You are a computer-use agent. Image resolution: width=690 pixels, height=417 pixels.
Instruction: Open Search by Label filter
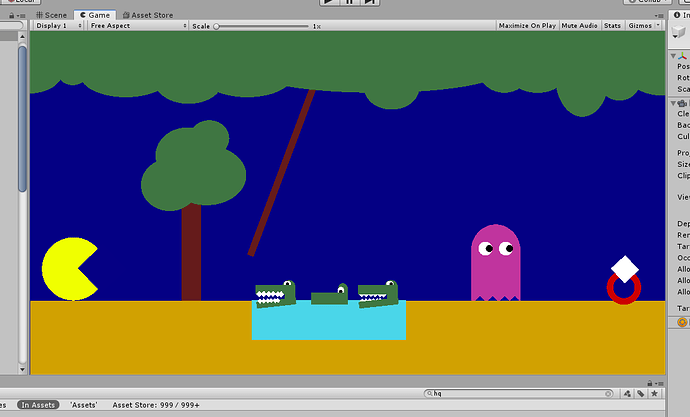point(641,394)
